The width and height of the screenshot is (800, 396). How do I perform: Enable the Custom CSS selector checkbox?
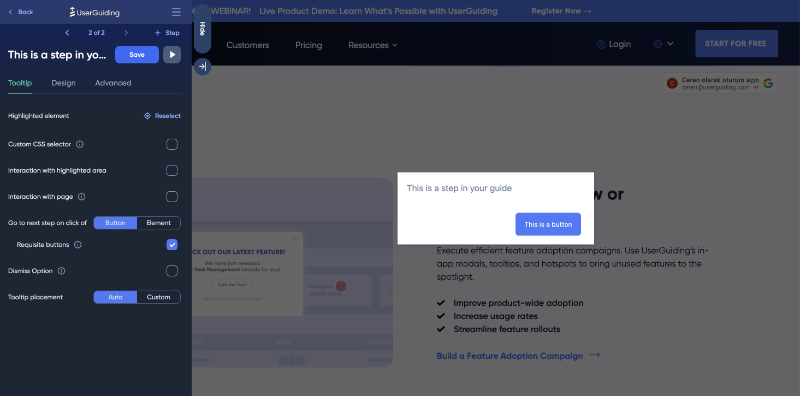point(172,144)
